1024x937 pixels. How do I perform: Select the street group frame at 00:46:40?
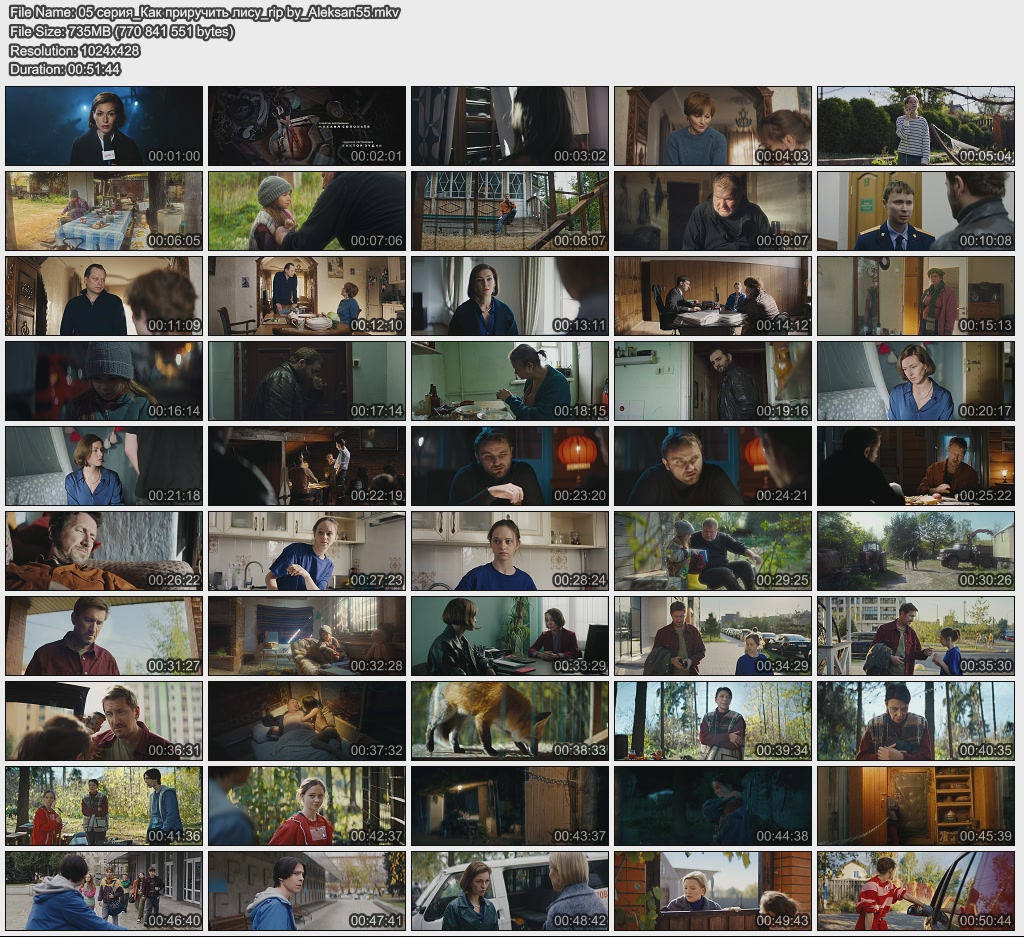pyautogui.click(x=104, y=891)
